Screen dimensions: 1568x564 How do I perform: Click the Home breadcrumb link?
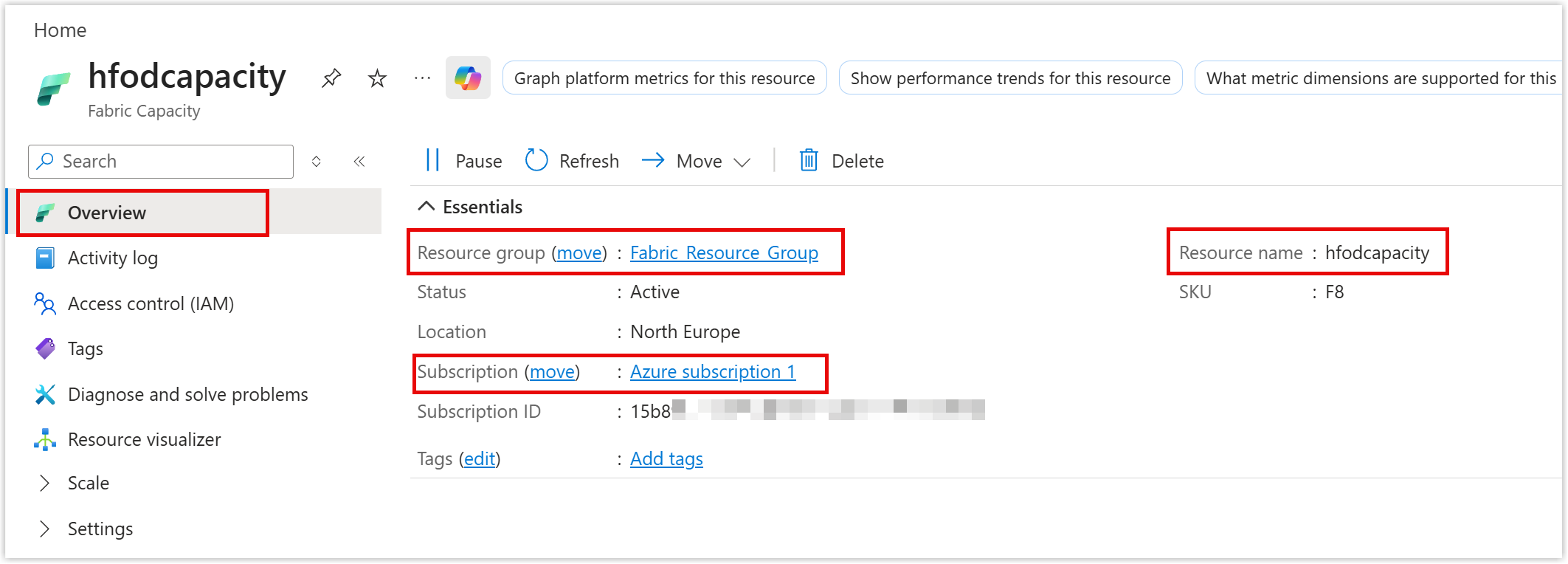point(61,30)
